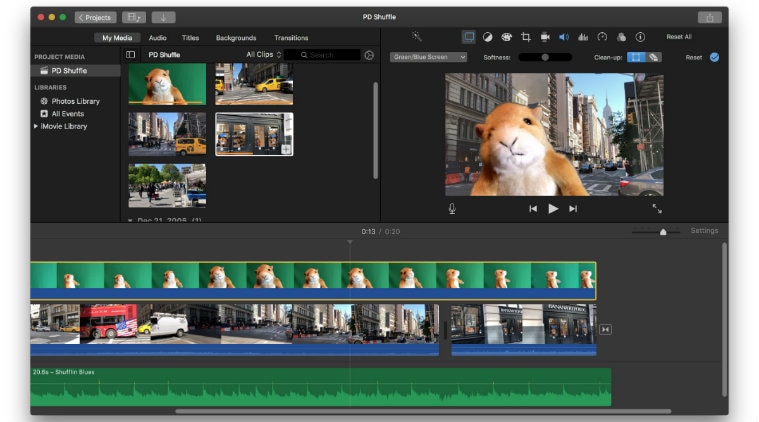759x422 pixels.
Task: Select the Clean-up crop rectangle tool
Action: pyautogui.click(x=636, y=57)
